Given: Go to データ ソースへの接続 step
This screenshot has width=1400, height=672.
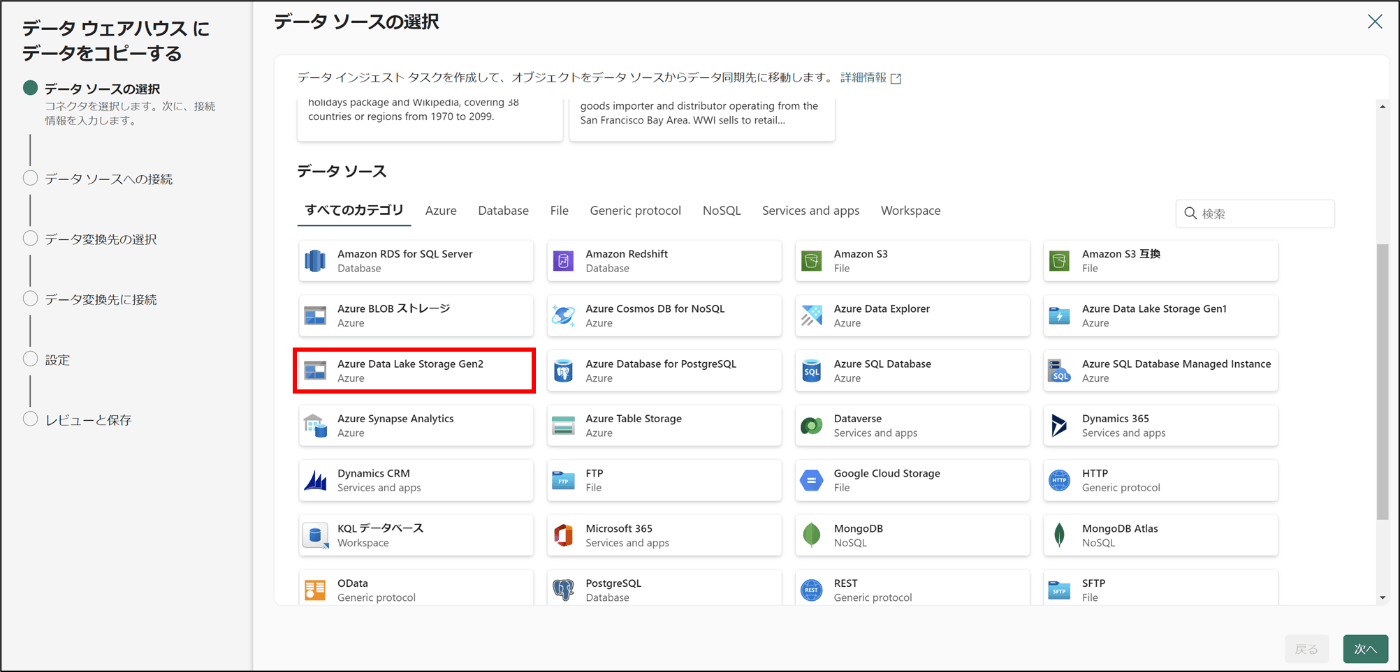Looking at the screenshot, I should pyautogui.click(x=98, y=179).
